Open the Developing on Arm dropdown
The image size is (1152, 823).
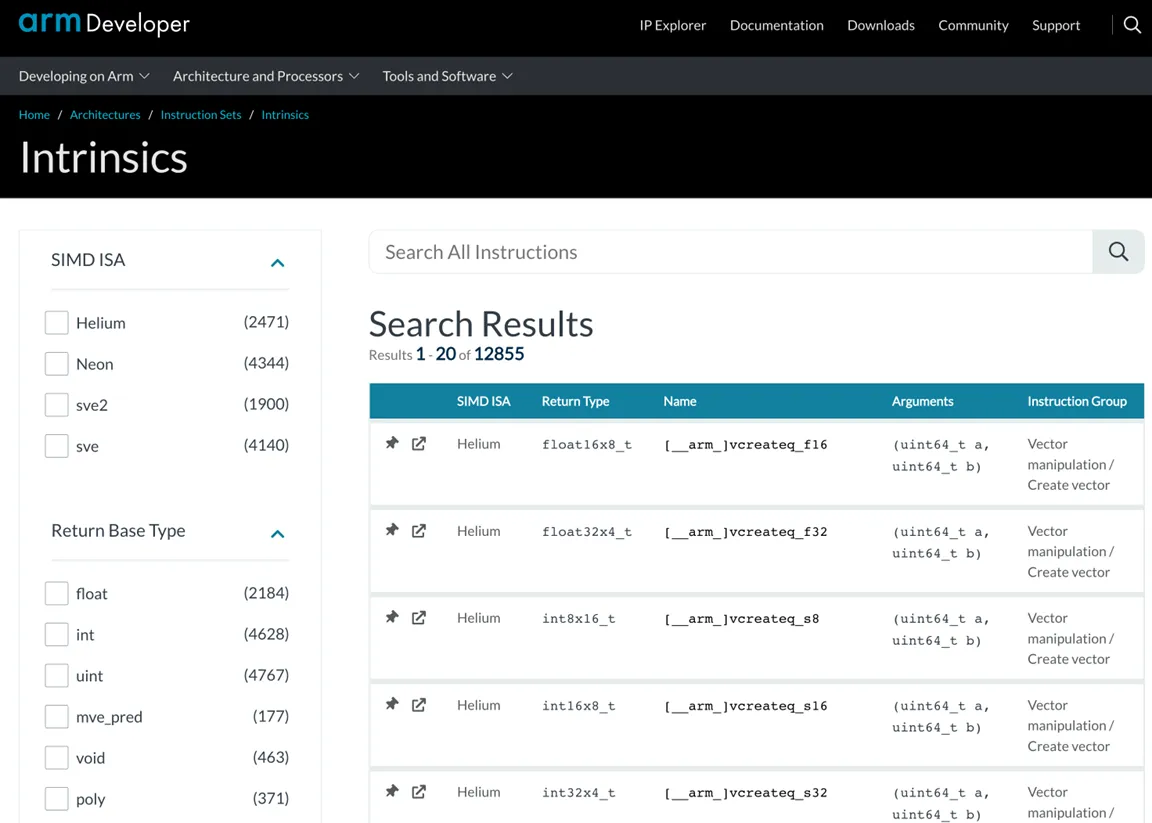(x=84, y=76)
